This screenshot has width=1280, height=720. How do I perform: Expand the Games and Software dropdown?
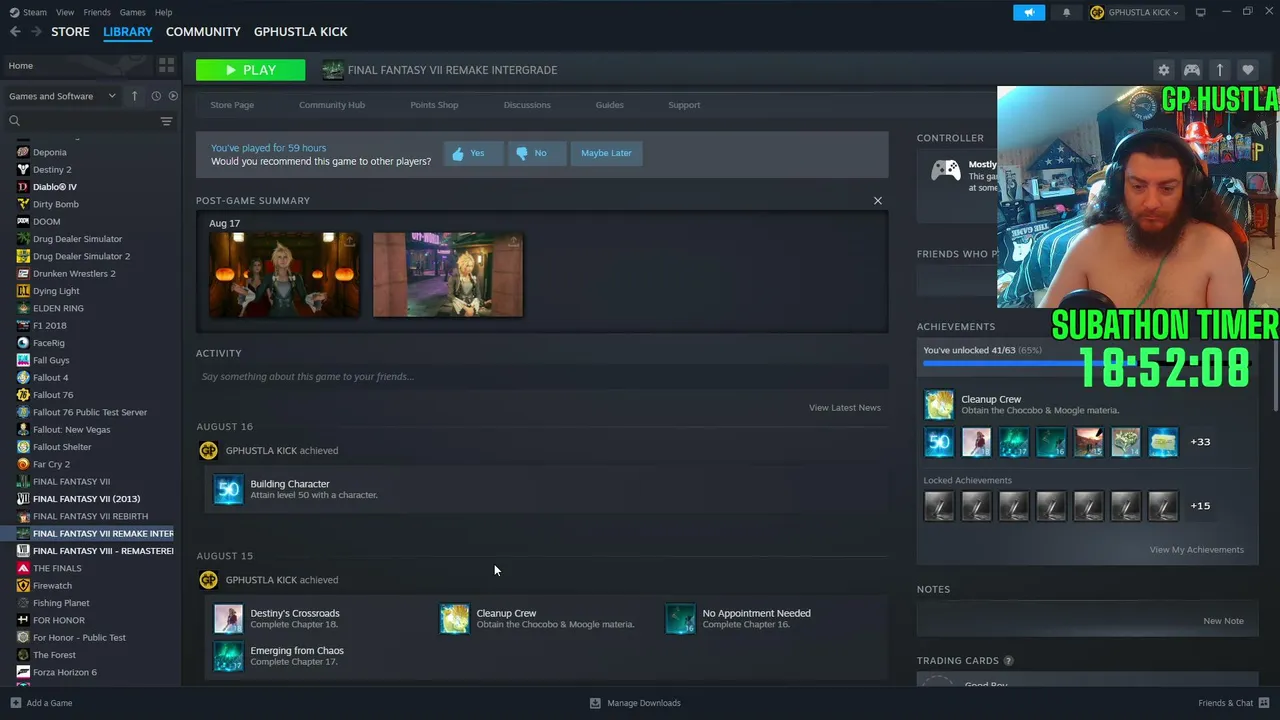click(63, 96)
